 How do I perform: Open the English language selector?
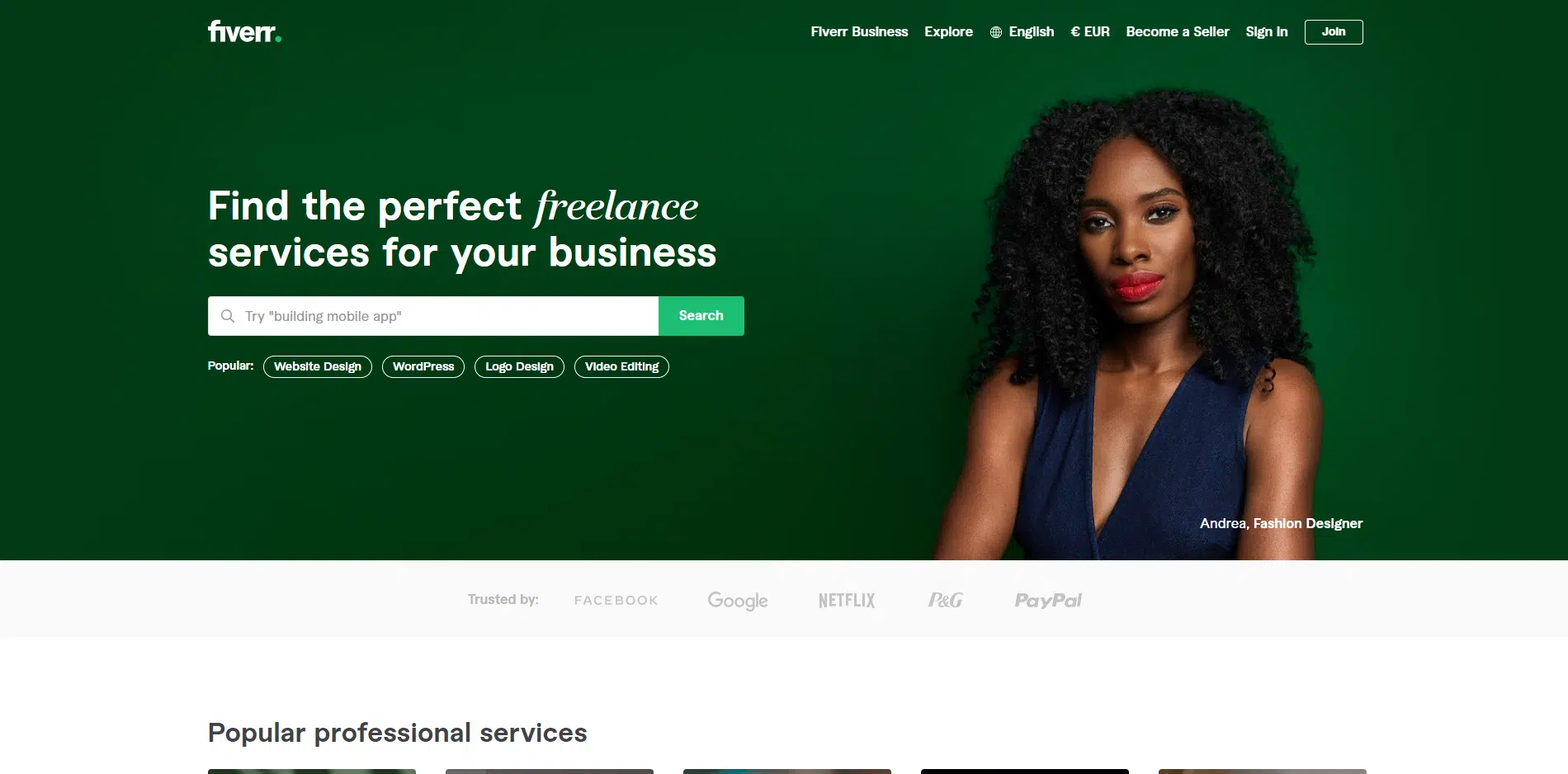(1023, 31)
